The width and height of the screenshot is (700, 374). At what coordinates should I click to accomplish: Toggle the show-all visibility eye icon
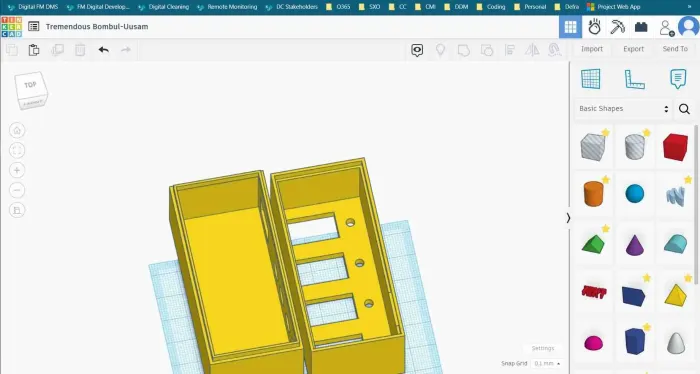[x=417, y=50]
